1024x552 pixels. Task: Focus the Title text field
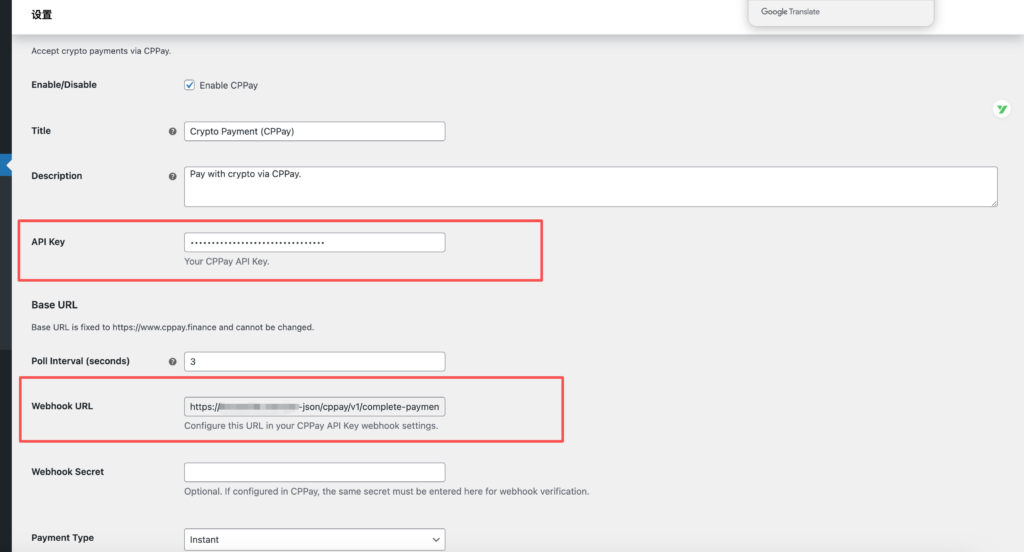pos(314,132)
